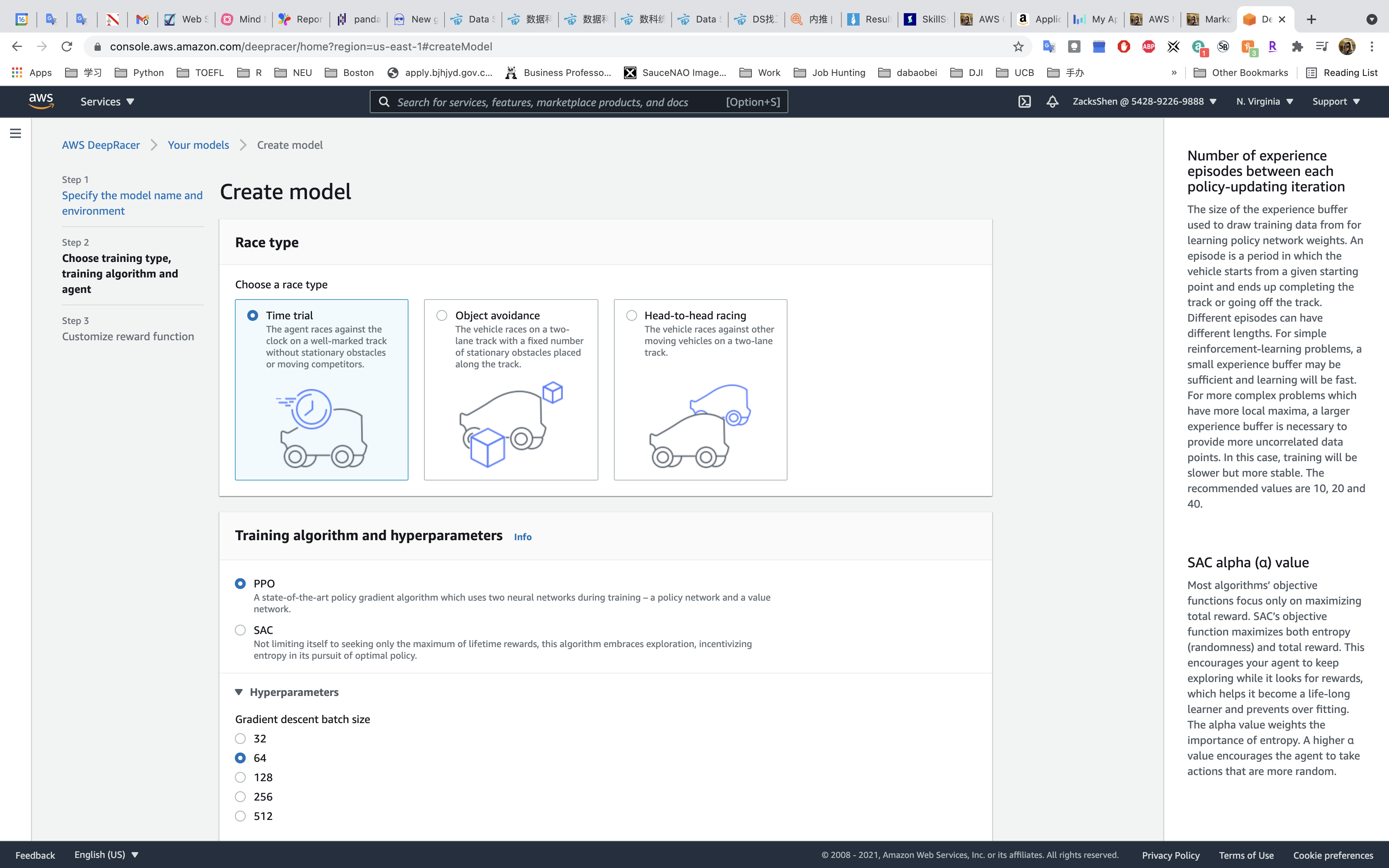Open the N. Virginia region dropdown
1389x868 pixels.
1264,102
